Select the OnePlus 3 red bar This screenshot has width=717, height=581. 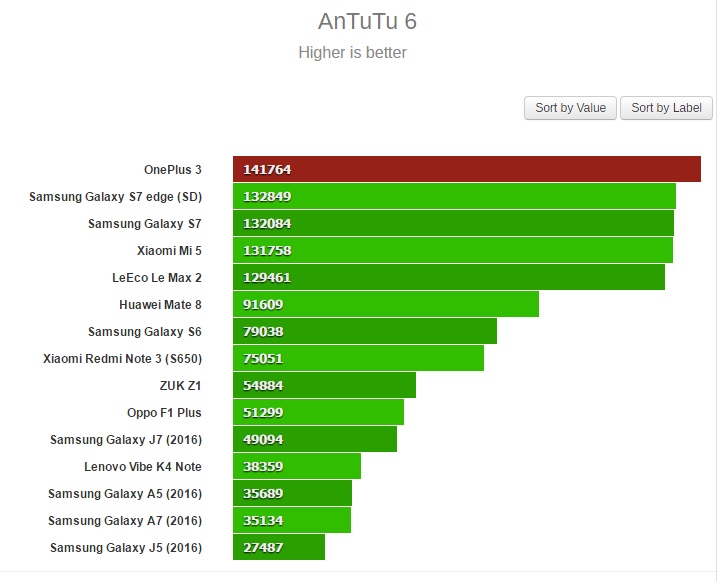pos(467,169)
